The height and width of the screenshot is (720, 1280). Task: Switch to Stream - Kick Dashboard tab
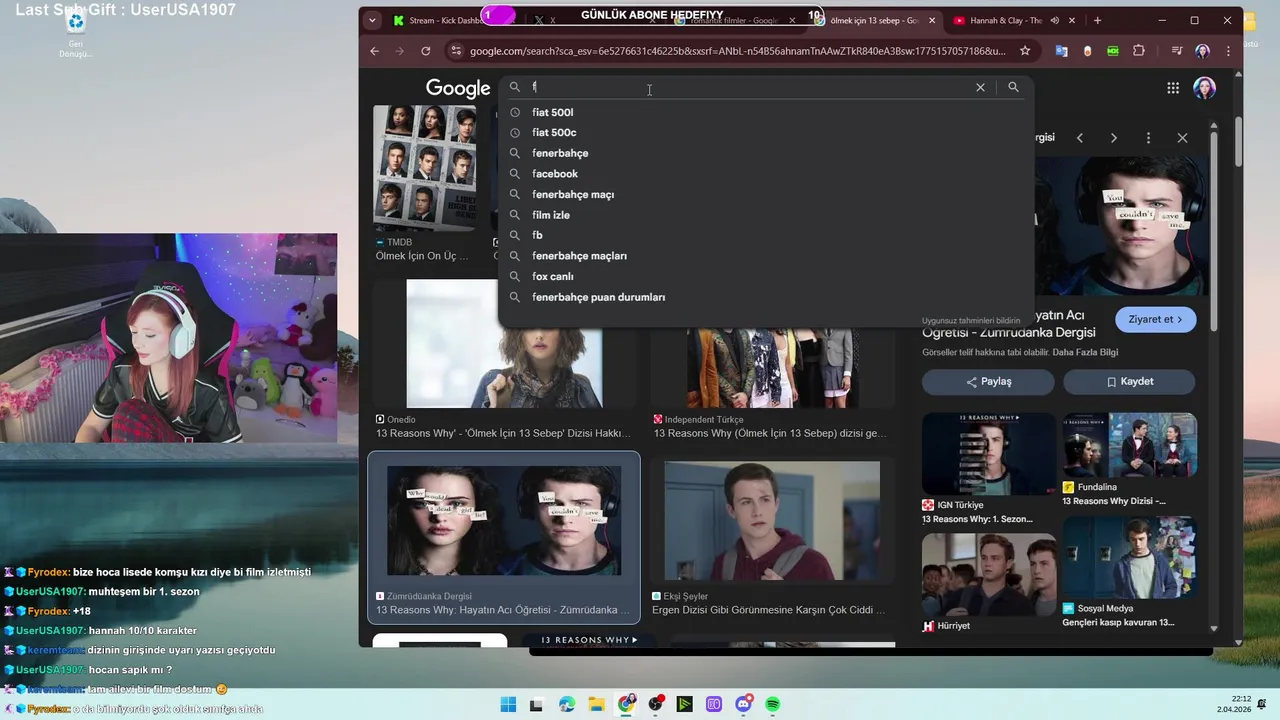tap(437, 20)
